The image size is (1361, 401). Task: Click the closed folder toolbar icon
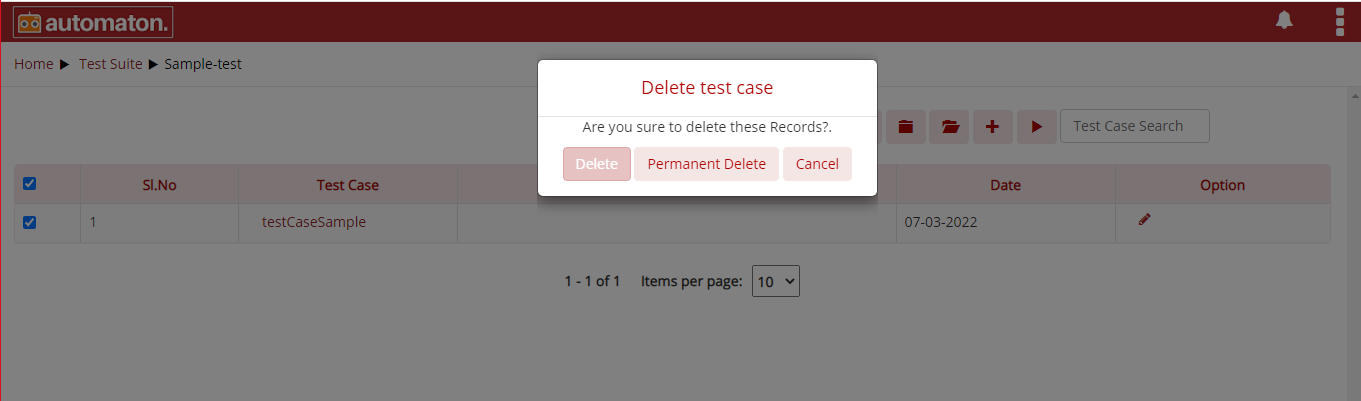[906, 127]
